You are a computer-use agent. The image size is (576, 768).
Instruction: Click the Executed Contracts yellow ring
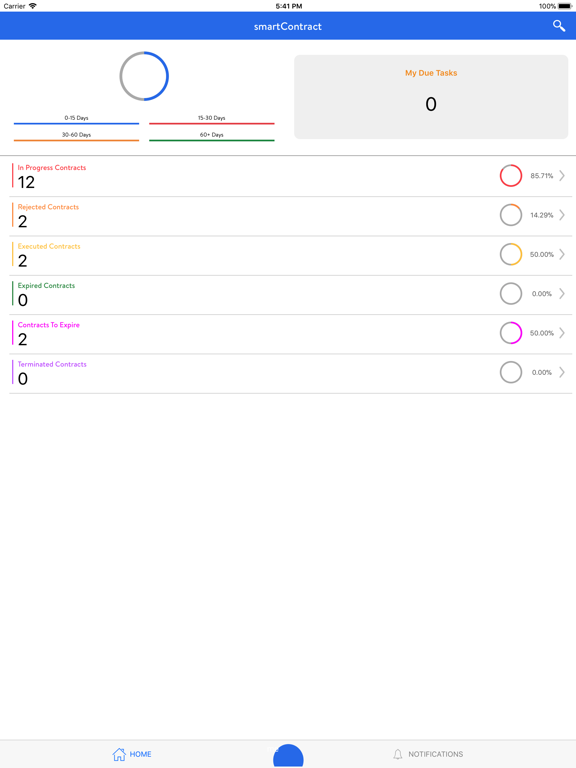point(511,254)
